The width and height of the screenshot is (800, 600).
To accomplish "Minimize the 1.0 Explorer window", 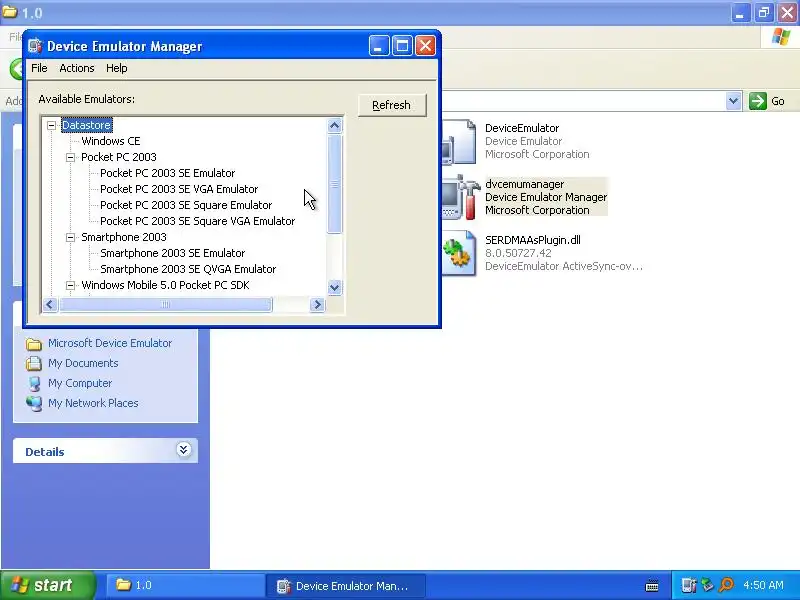I will [740, 13].
